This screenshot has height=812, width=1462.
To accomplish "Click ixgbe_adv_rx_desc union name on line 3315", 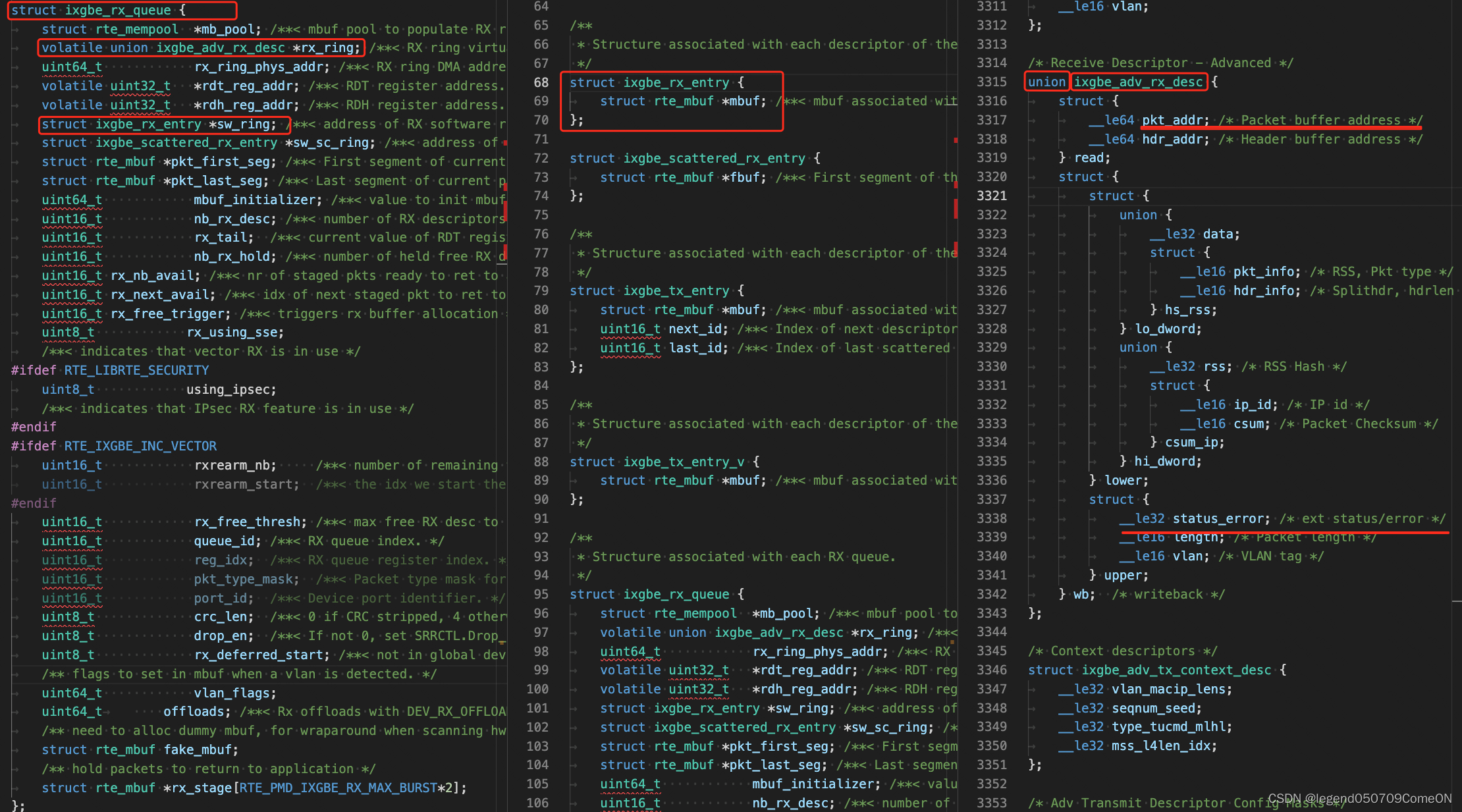I will tap(1138, 82).
